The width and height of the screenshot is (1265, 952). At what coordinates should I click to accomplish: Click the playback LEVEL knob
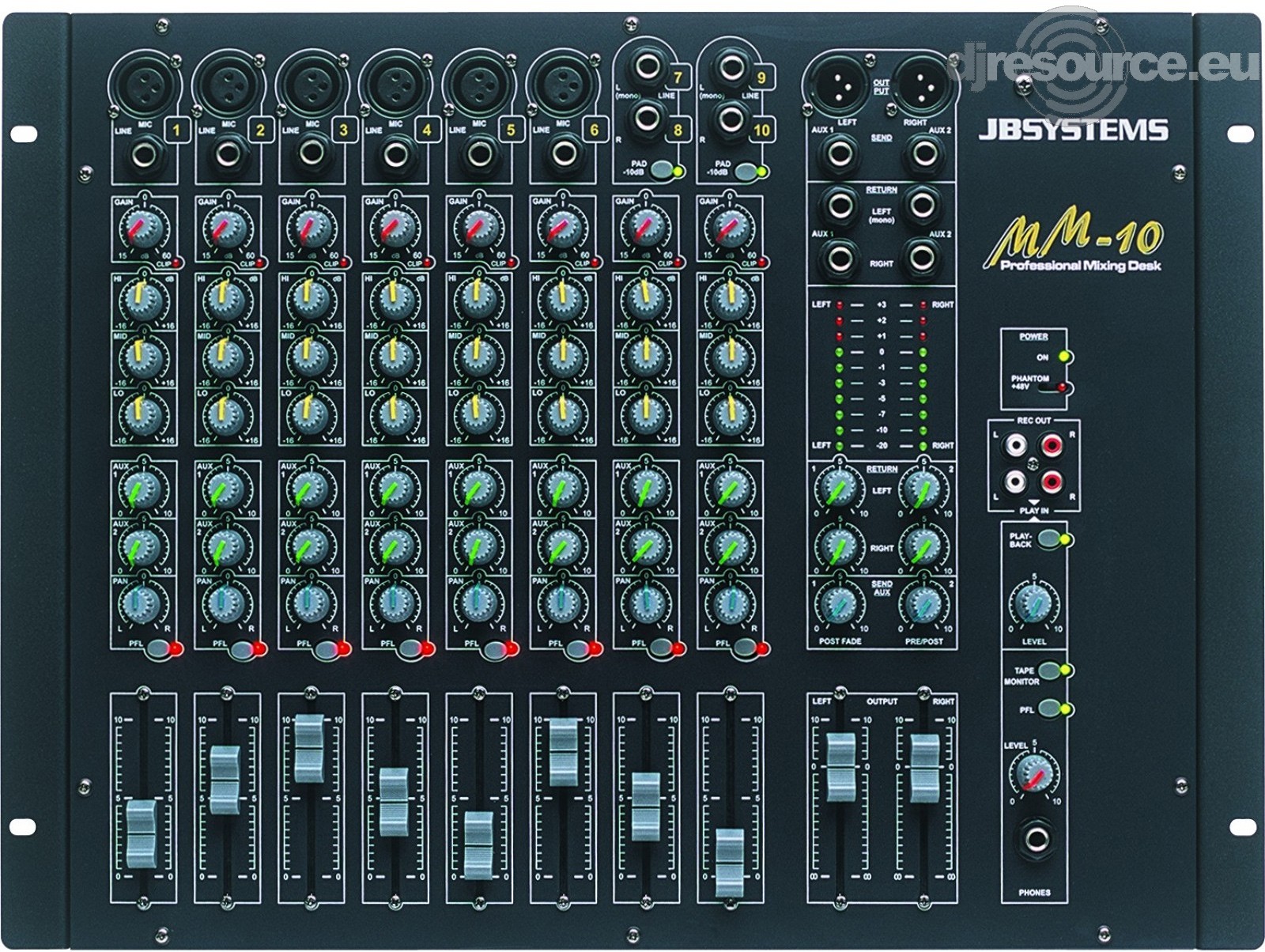pos(1033,605)
